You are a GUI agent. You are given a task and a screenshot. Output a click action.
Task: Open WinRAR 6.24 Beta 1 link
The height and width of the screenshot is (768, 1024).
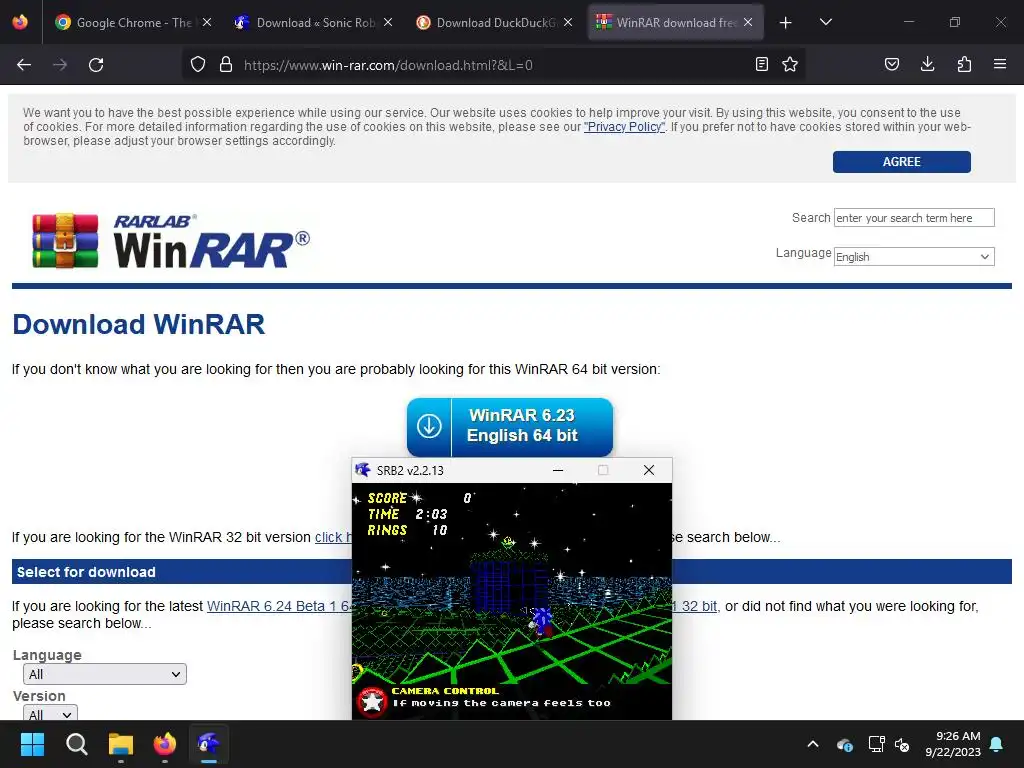pyautogui.click(x=279, y=606)
